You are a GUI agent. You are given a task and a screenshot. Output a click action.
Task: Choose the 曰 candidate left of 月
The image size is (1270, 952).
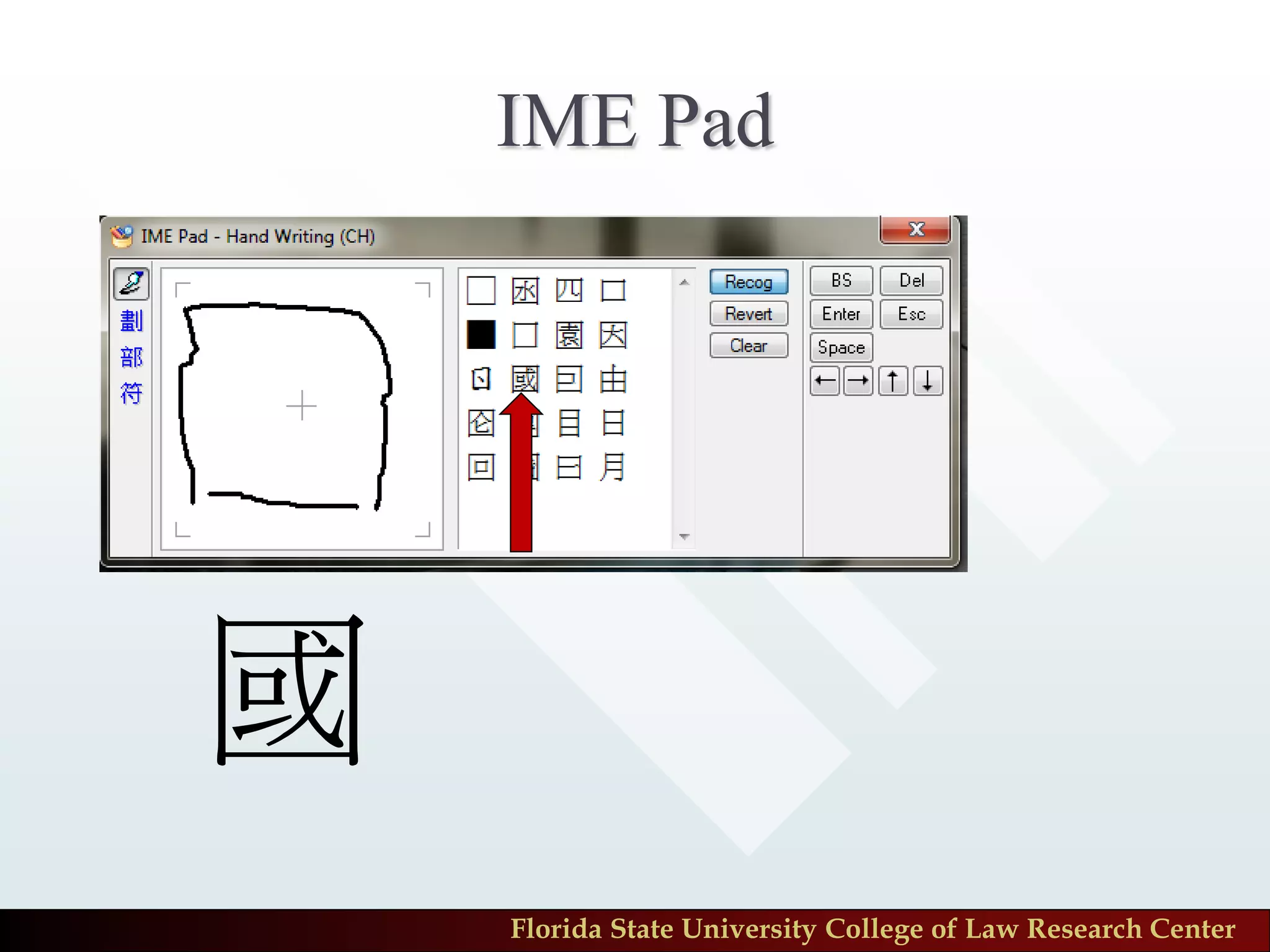coord(569,467)
